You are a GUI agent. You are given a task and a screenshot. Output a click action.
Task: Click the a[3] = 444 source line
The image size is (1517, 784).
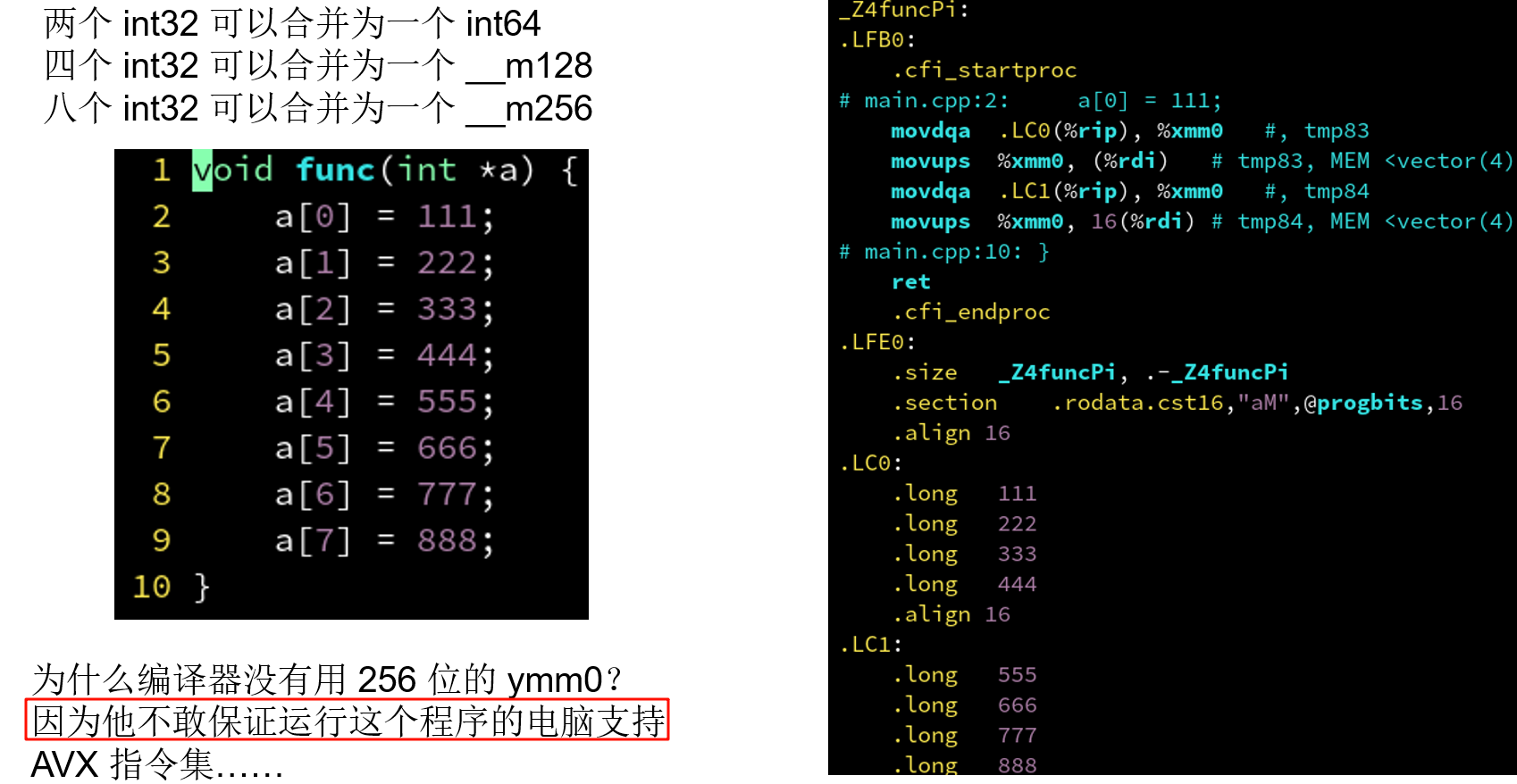[383, 355]
